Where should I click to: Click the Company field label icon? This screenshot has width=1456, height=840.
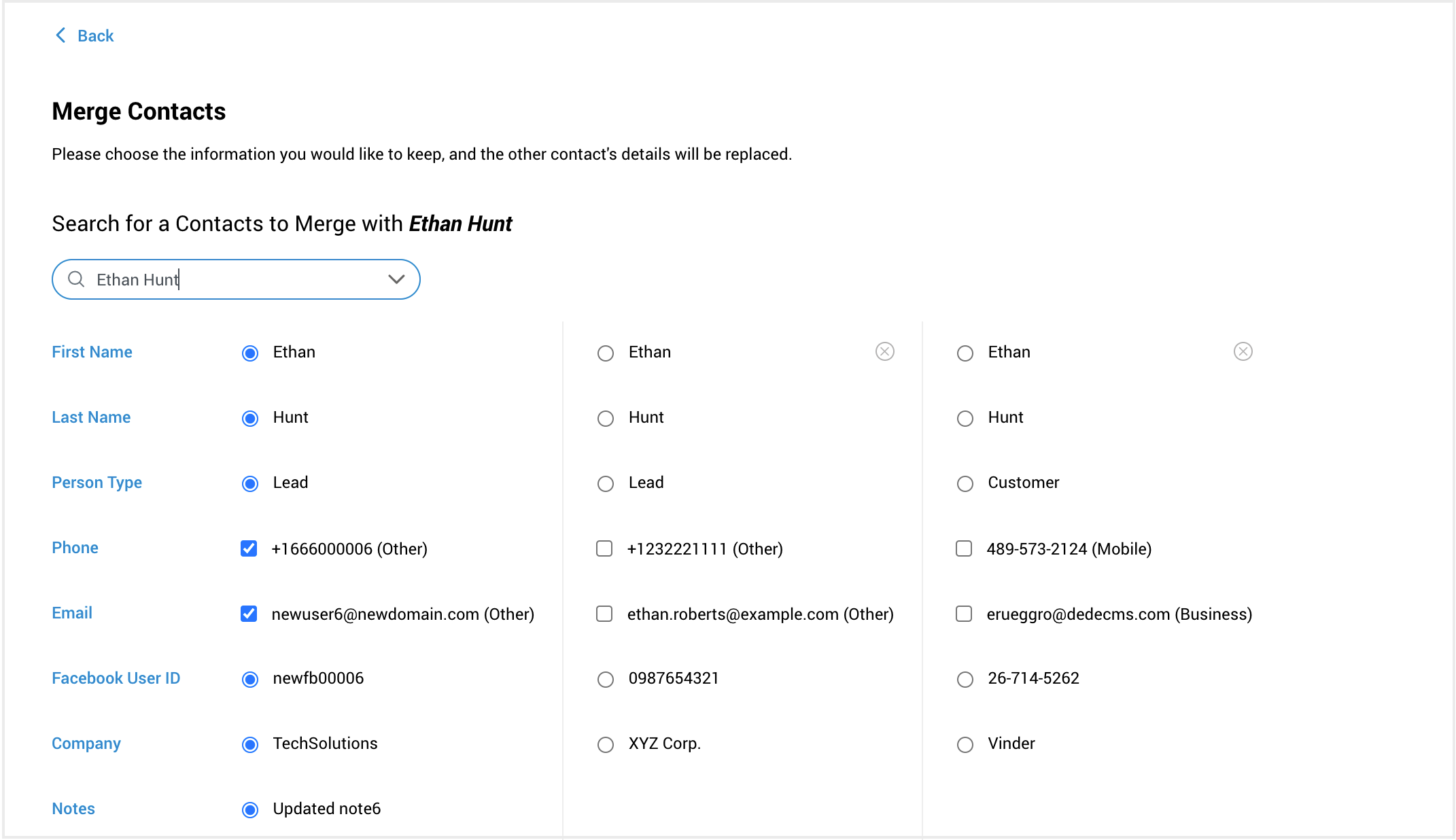pyautogui.click(x=88, y=744)
